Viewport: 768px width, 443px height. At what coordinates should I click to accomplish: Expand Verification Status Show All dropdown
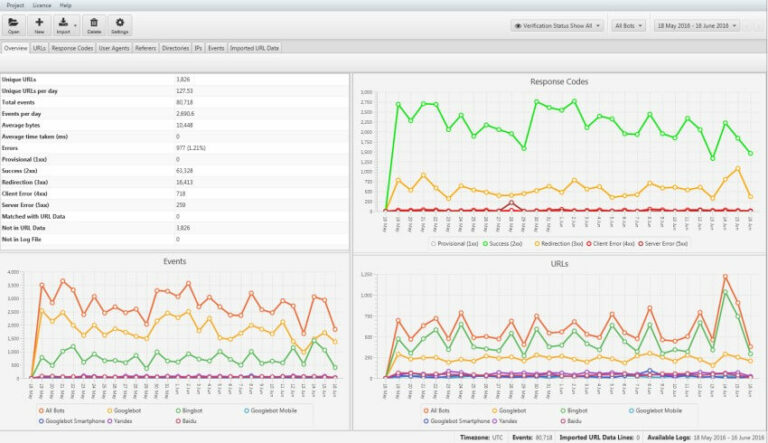[x=557, y=25]
